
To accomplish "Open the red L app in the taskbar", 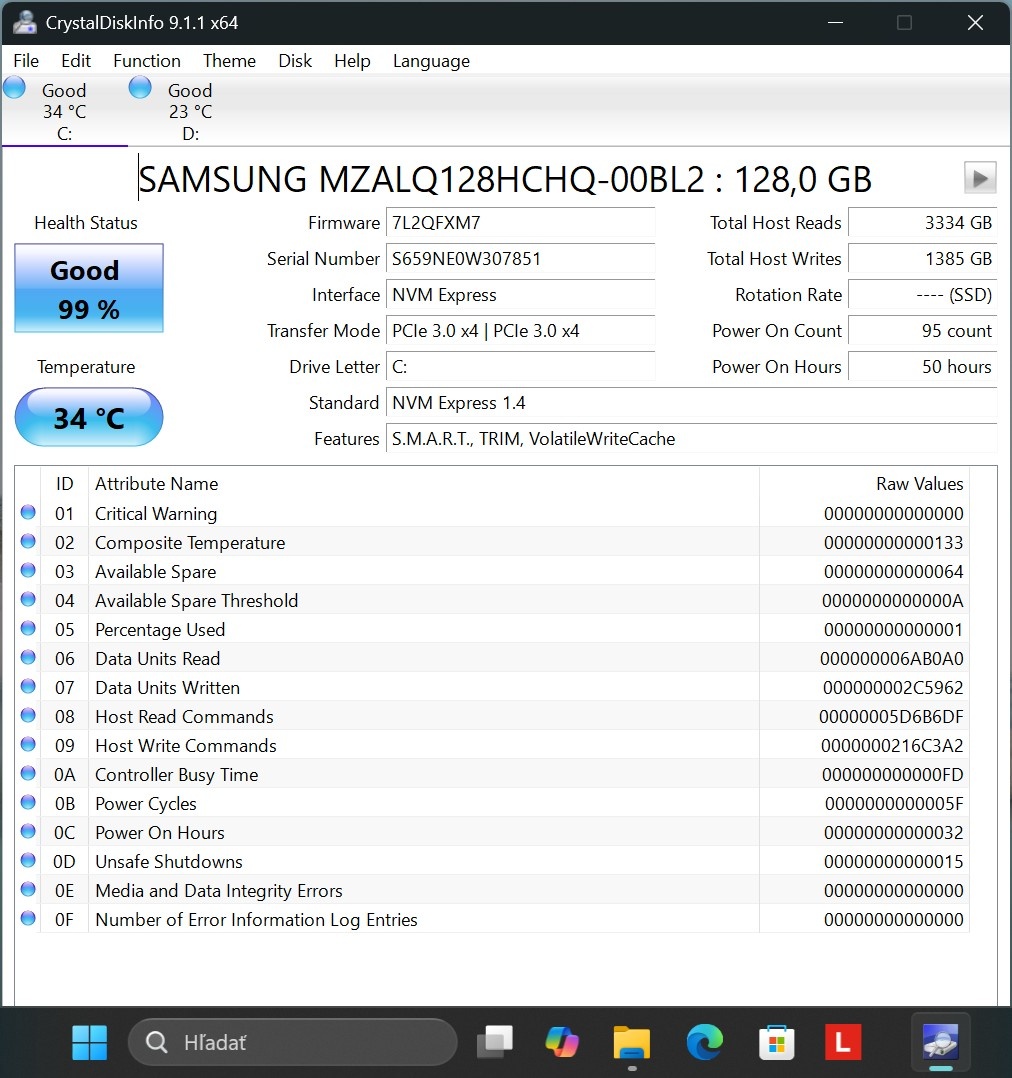I will coord(842,1043).
